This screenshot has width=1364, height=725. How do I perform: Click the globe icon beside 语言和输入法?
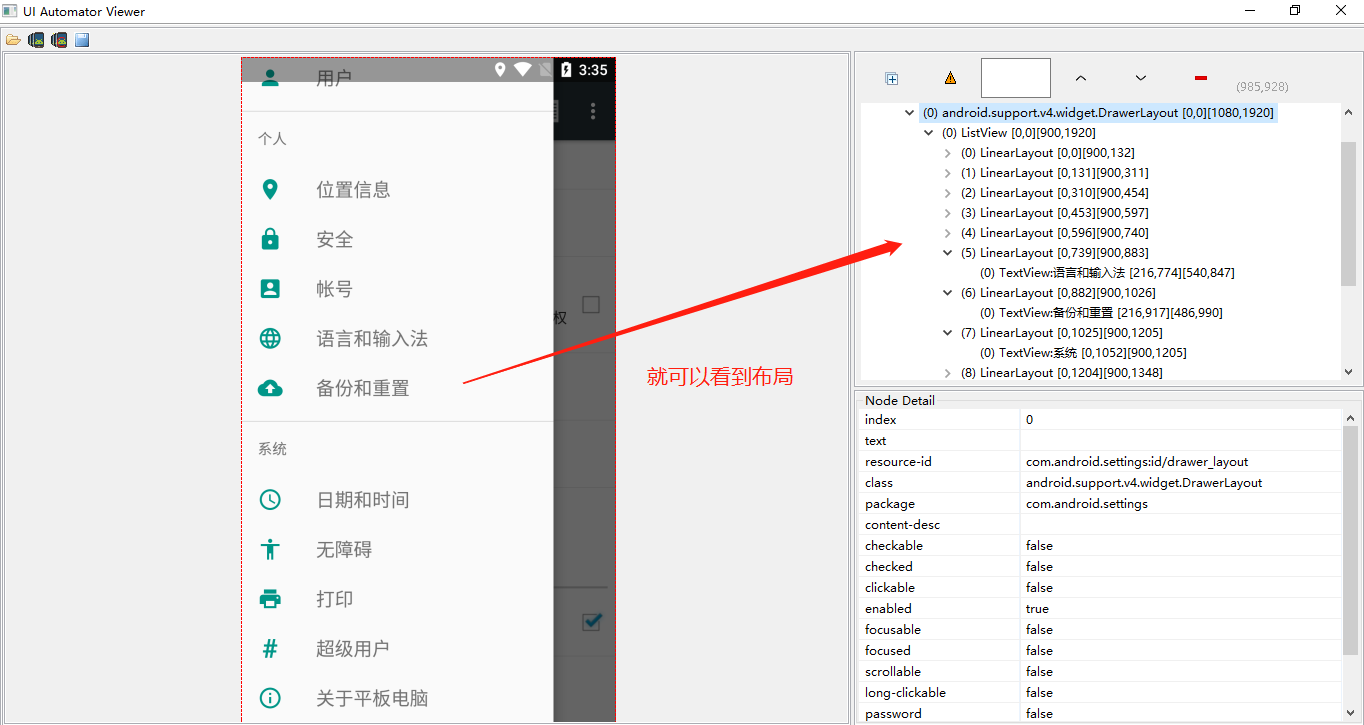click(270, 338)
